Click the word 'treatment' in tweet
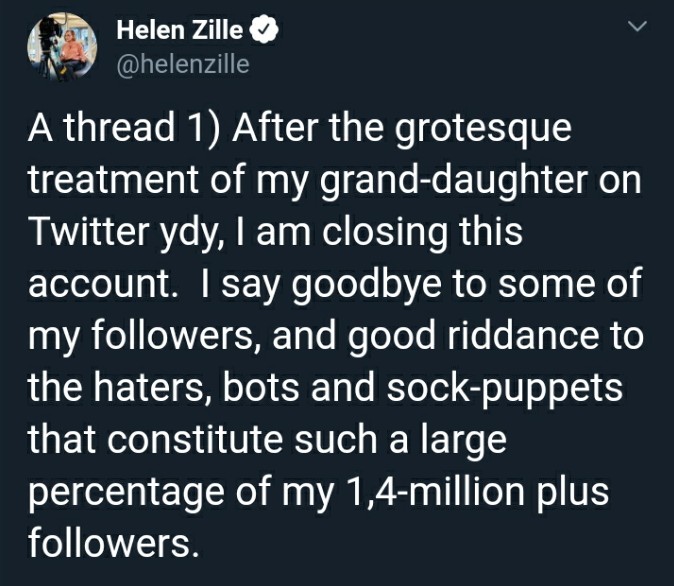Image resolution: width=674 pixels, height=586 pixels. (113, 181)
